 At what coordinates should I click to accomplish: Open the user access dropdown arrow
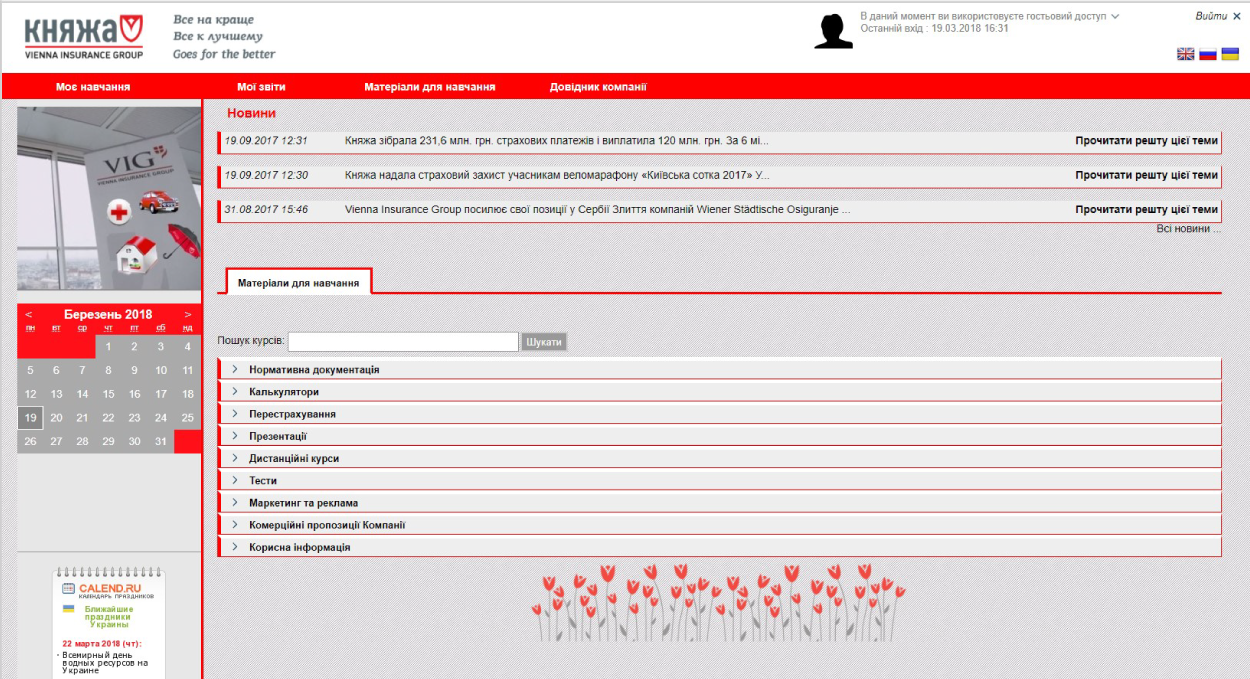point(1115,16)
